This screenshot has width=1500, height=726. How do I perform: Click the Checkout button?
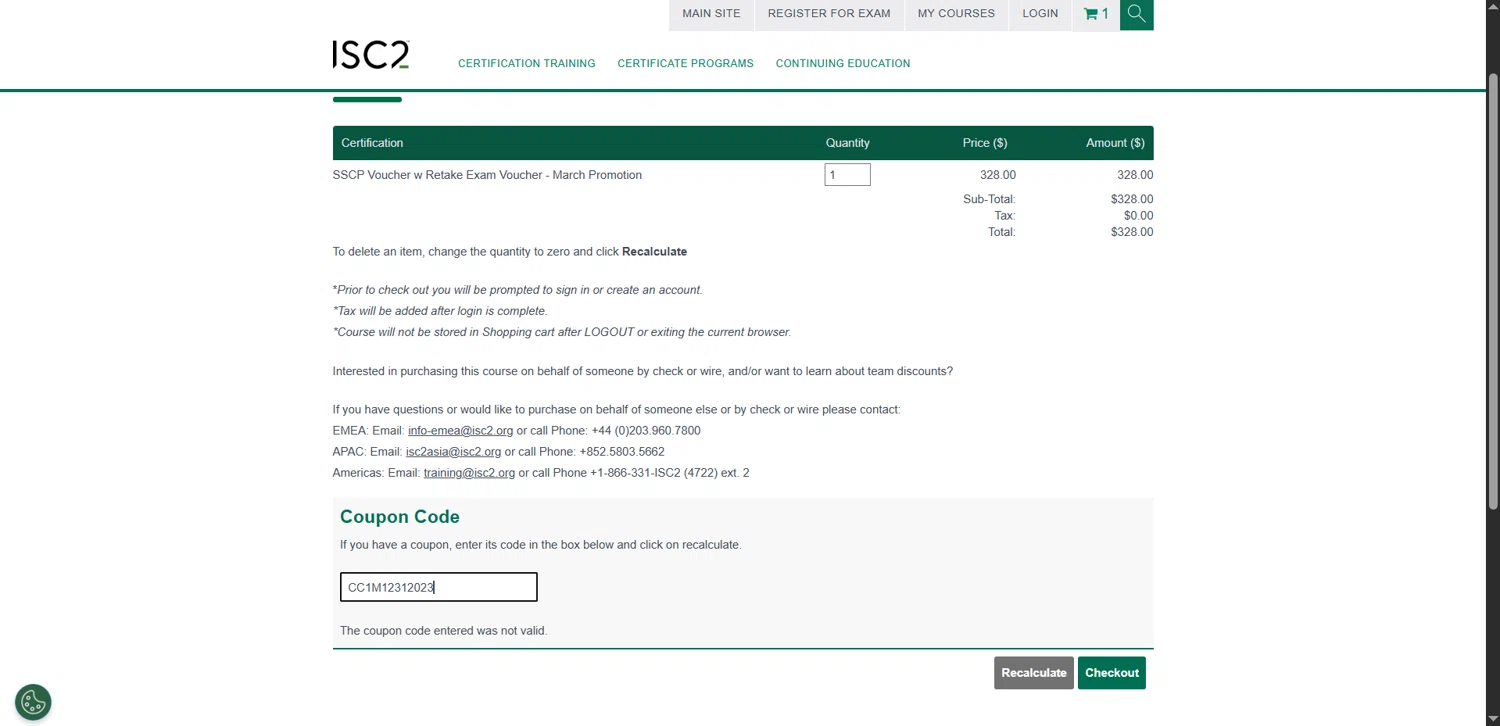click(1112, 673)
